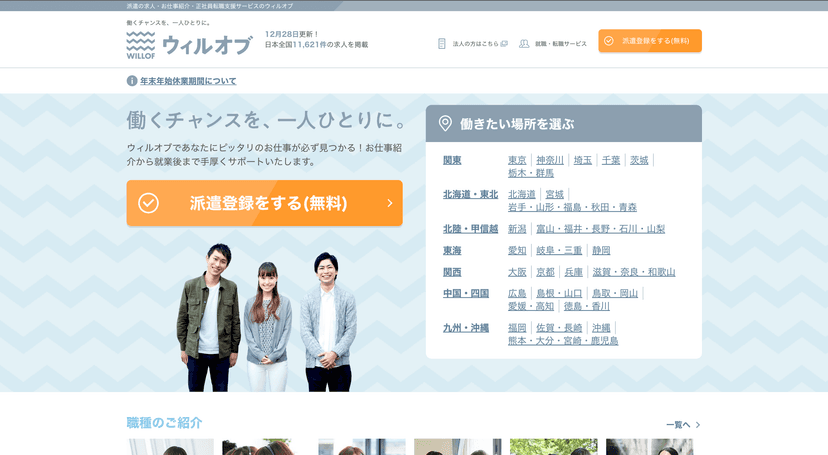The width and height of the screenshot is (828, 455).
Task: Click the person icon for 就職・転職サービス
Action: click(524, 43)
